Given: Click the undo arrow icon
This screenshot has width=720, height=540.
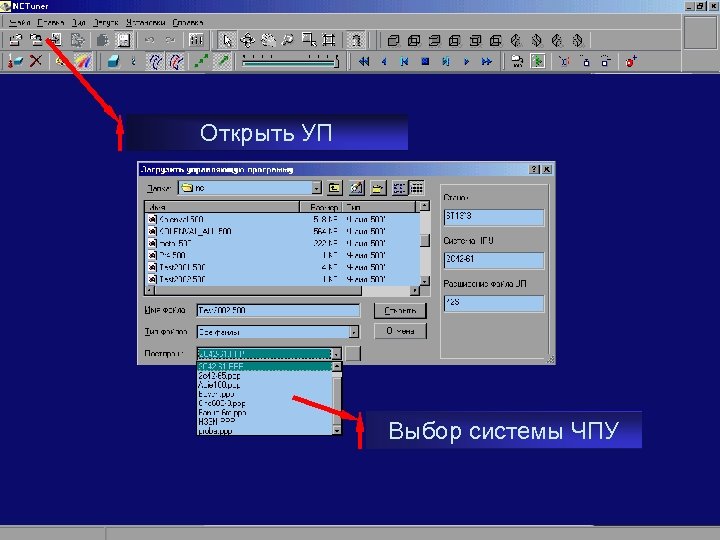Looking at the screenshot, I should [x=149, y=40].
